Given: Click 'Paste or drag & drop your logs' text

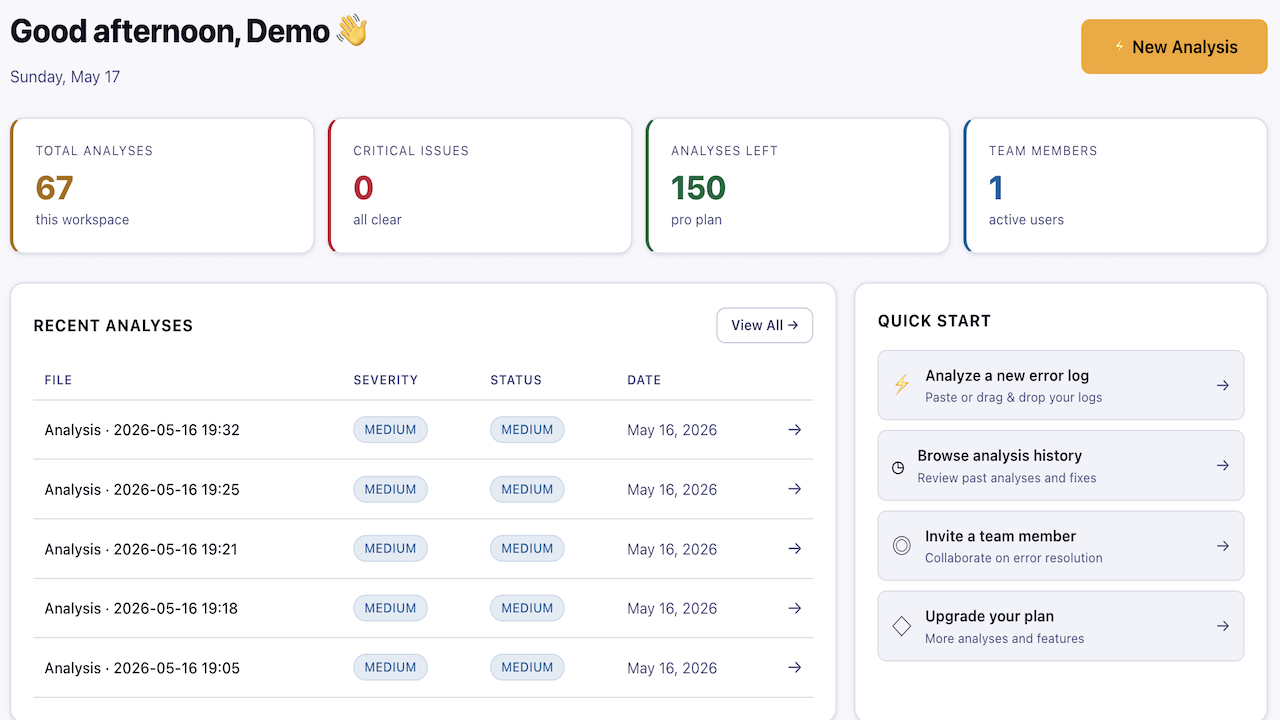Looking at the screenshot, I should pyautogui.click(x=1014, y=397).
